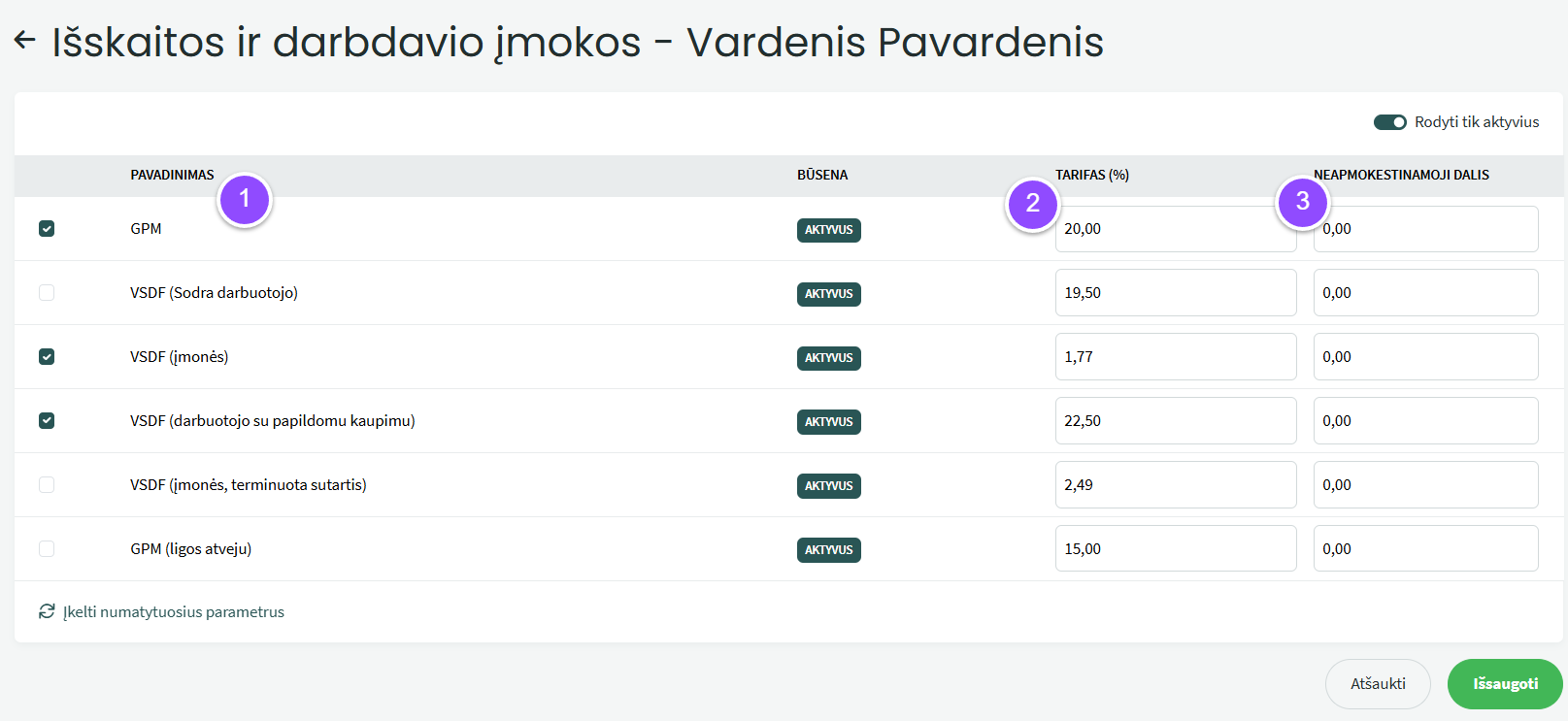Click AKTYVUS badge in GPM row
1568x721 pixels.
pos(828,230)
